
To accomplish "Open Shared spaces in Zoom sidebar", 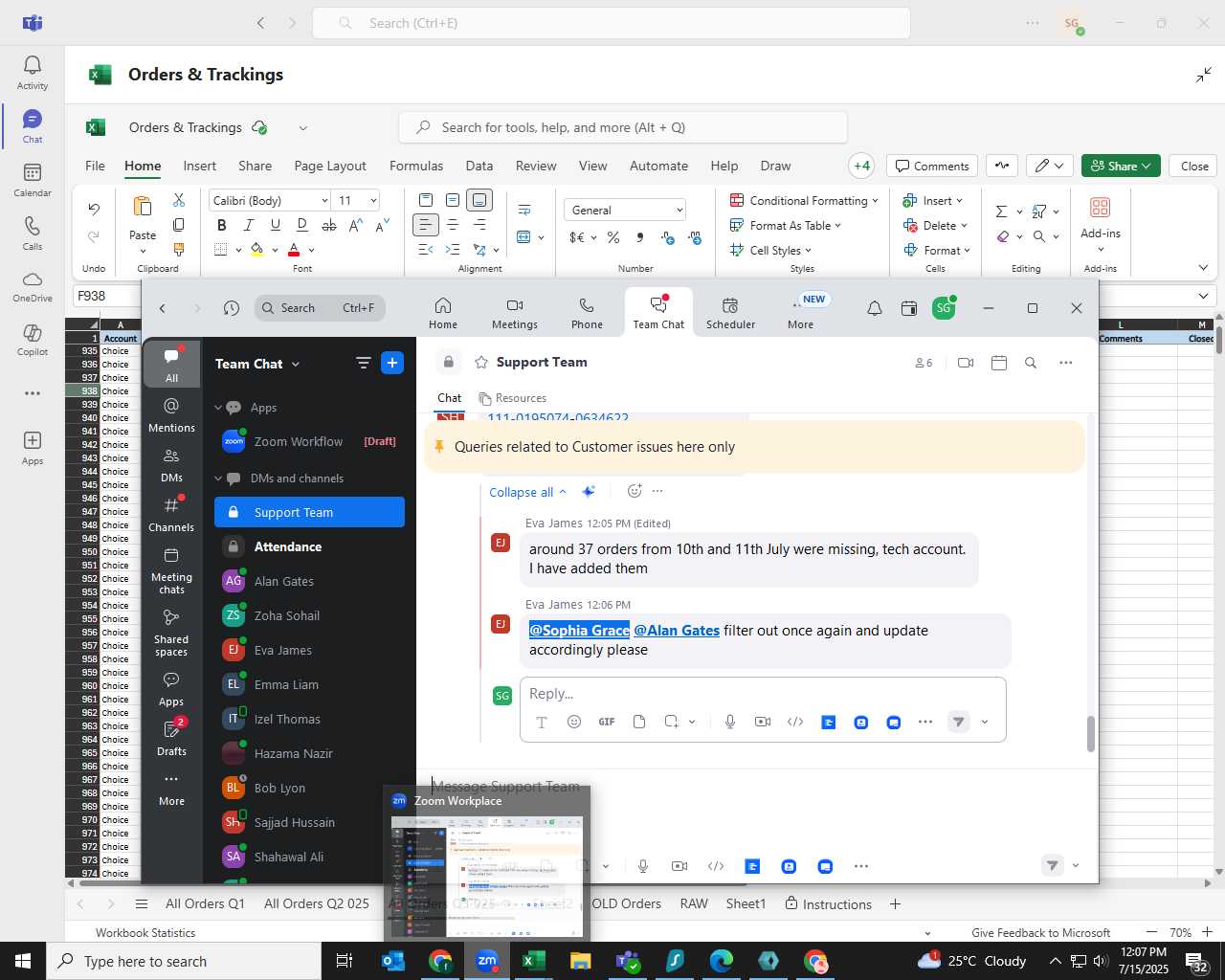I will (x=171, y=633).
